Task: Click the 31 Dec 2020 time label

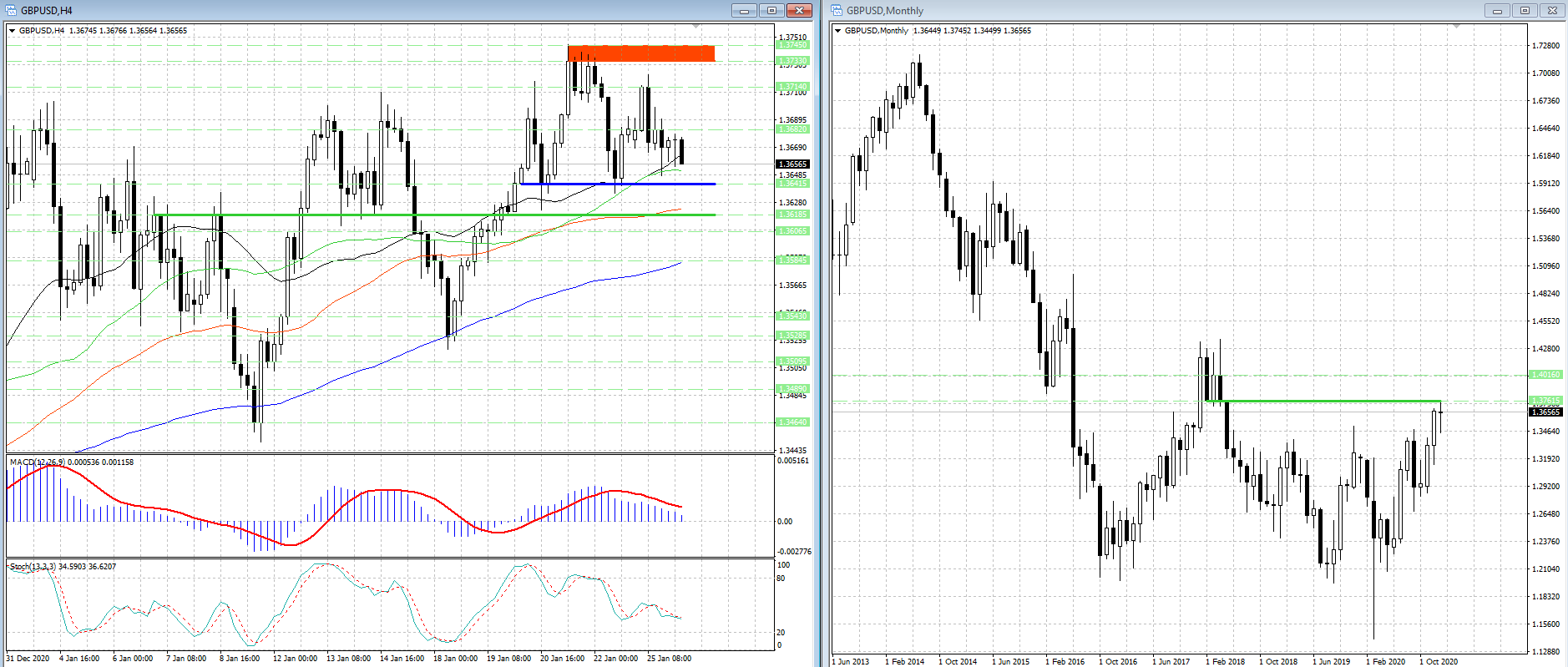Action: tap(28, 659)
